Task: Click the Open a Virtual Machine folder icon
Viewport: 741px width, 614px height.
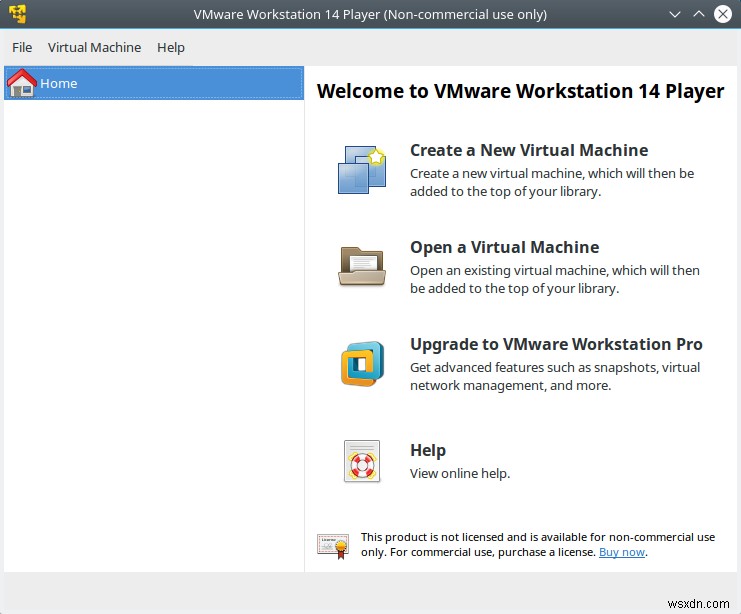Action: (362, 267)
